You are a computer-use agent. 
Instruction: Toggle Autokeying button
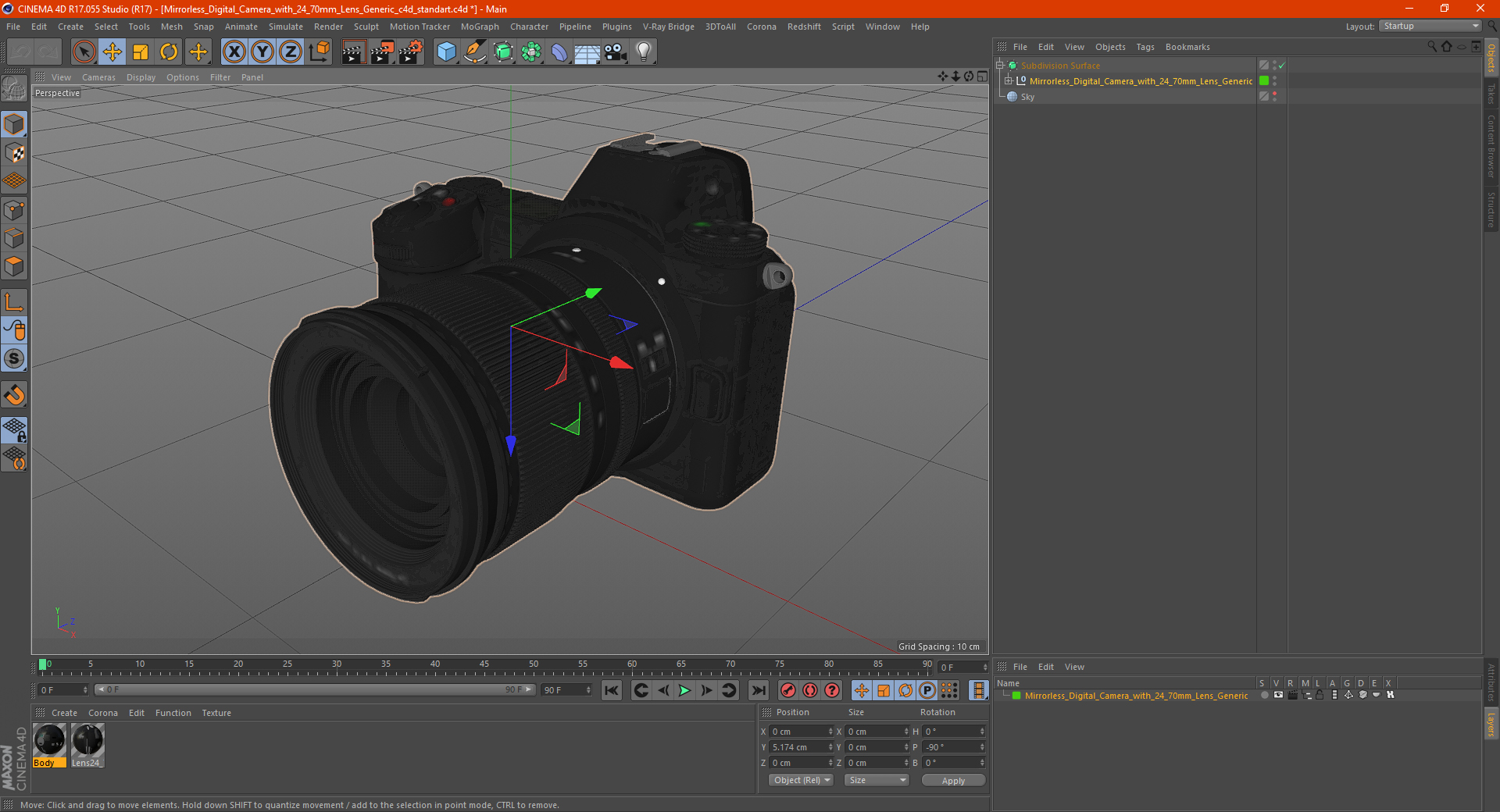[x=810, y=690]
